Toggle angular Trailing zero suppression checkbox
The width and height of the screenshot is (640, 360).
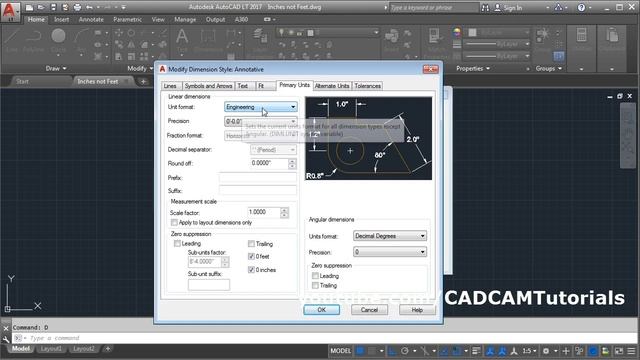click(315, 286)
